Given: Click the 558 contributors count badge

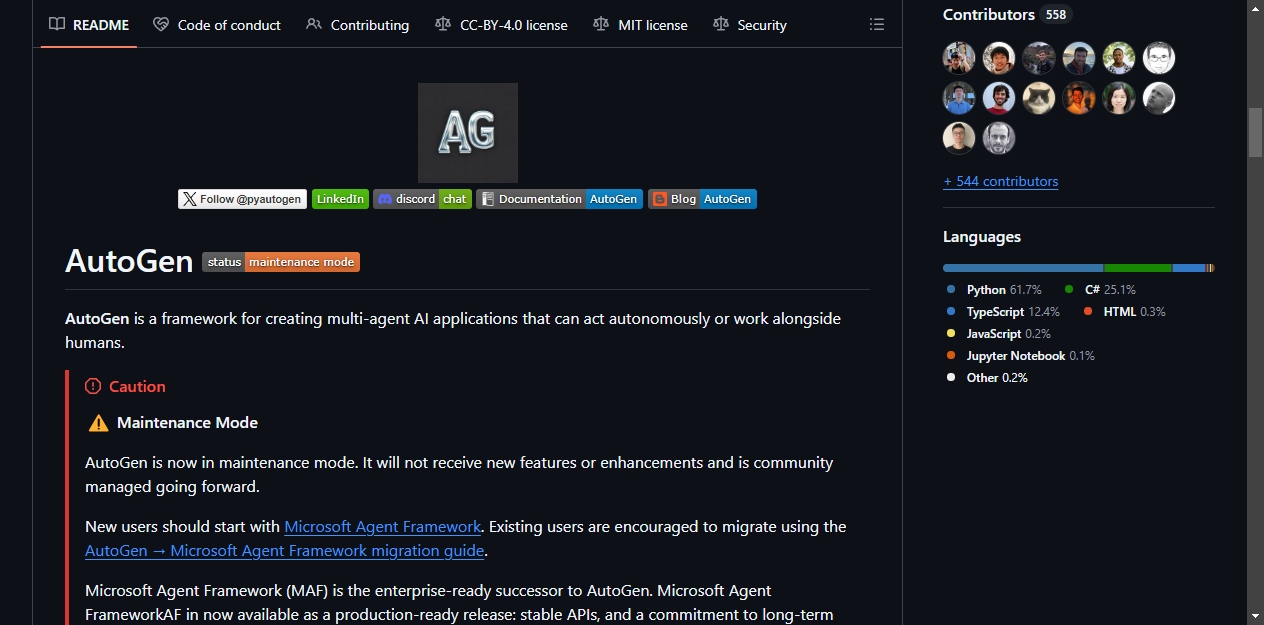Looking at the screenshot, I should click(1056, 15).
